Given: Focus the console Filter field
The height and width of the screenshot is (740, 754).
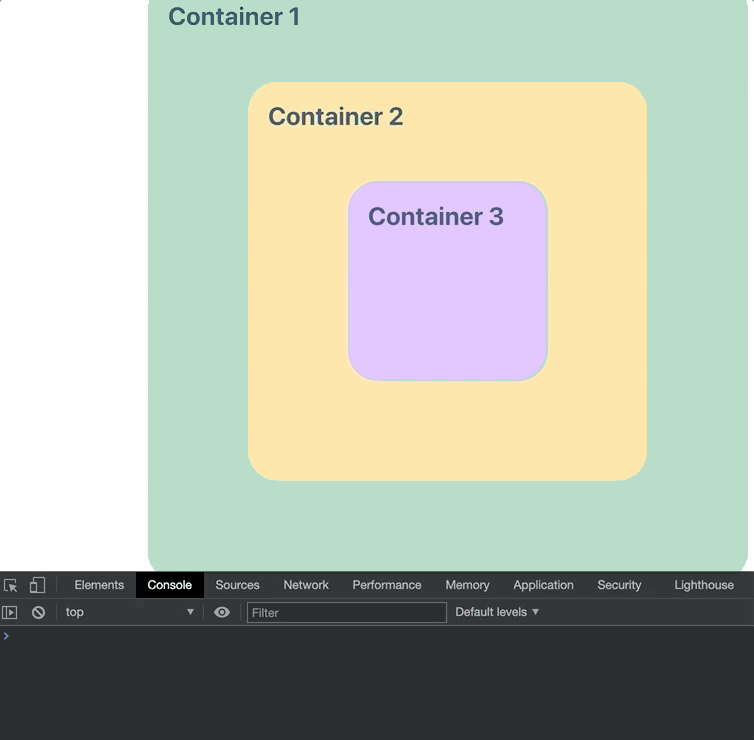Looking at the screenshot, I should point(347,613).
